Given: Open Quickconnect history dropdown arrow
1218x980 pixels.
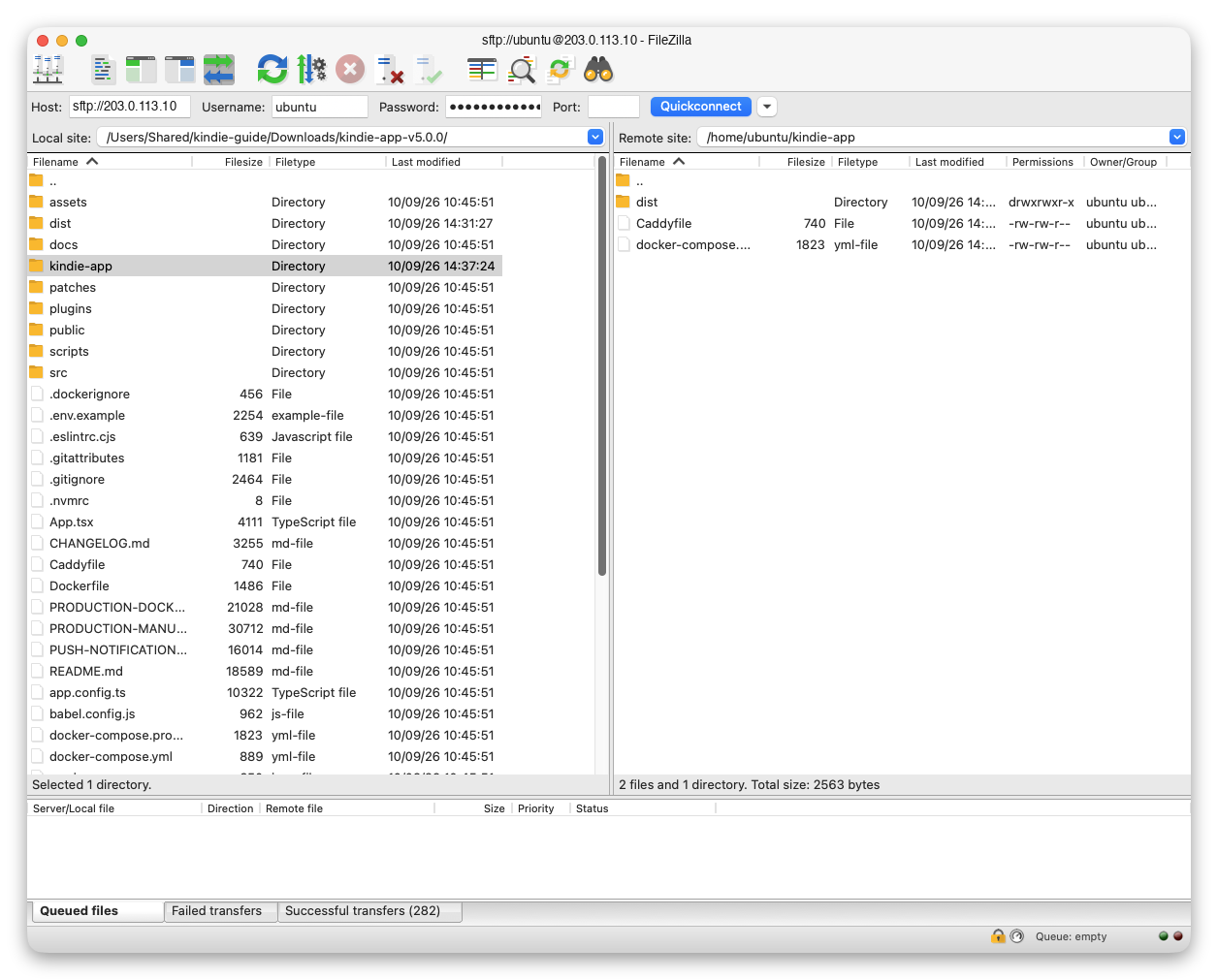Looking at the screenshot, I should [766, 107].
